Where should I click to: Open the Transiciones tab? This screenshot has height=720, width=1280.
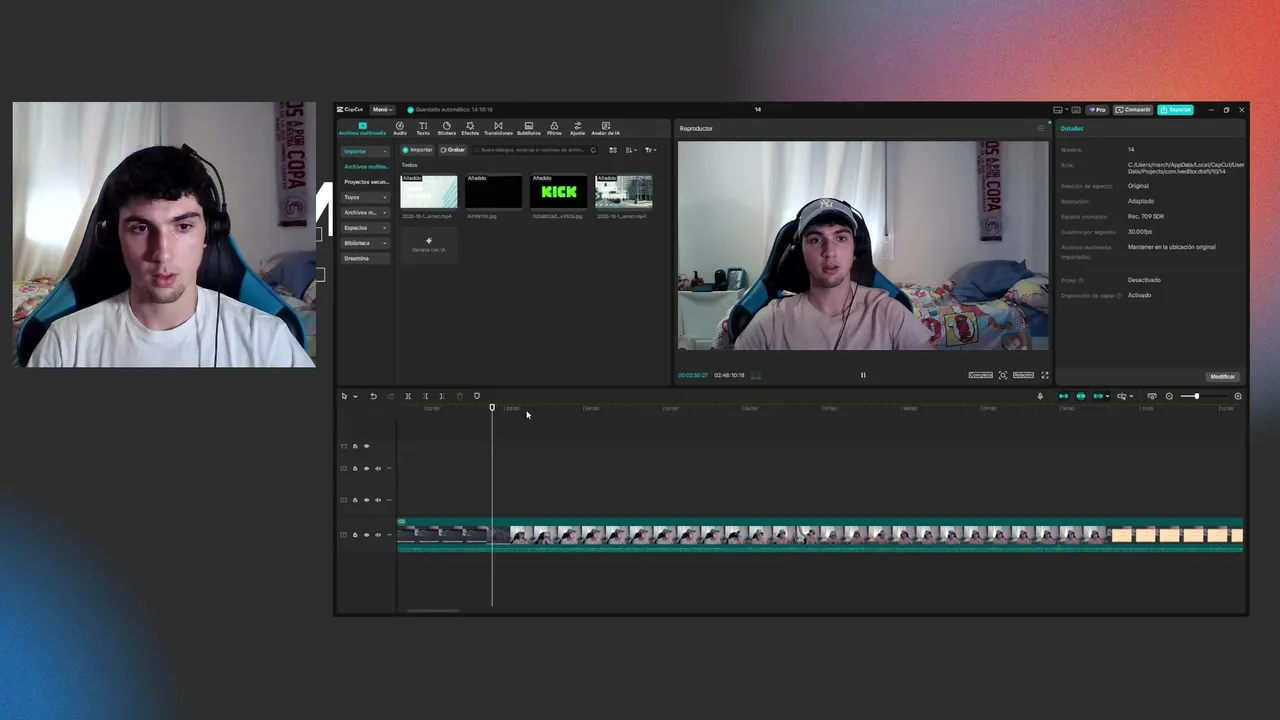tap(498, 128)
